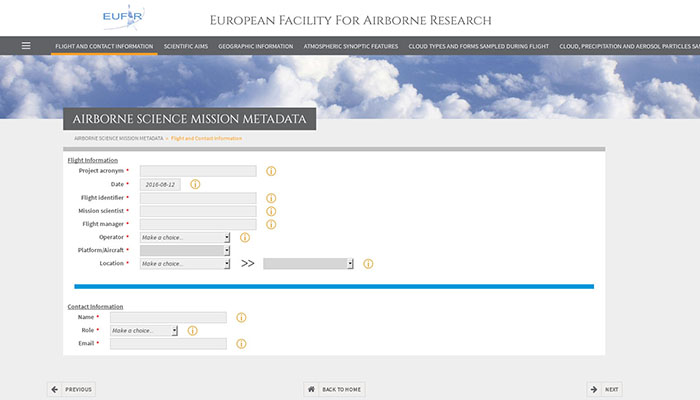Image resolution: width=700 pixels, height=400 pixels.
Task: Click info icon beside Location dropdowns
Action: [x=368, y=264]
